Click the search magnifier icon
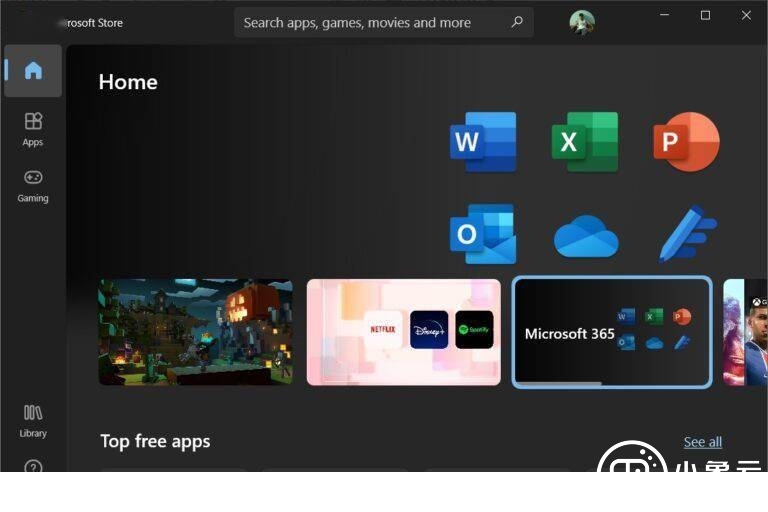The width and height of the screenshot is (768, 512). click(517, 22)
